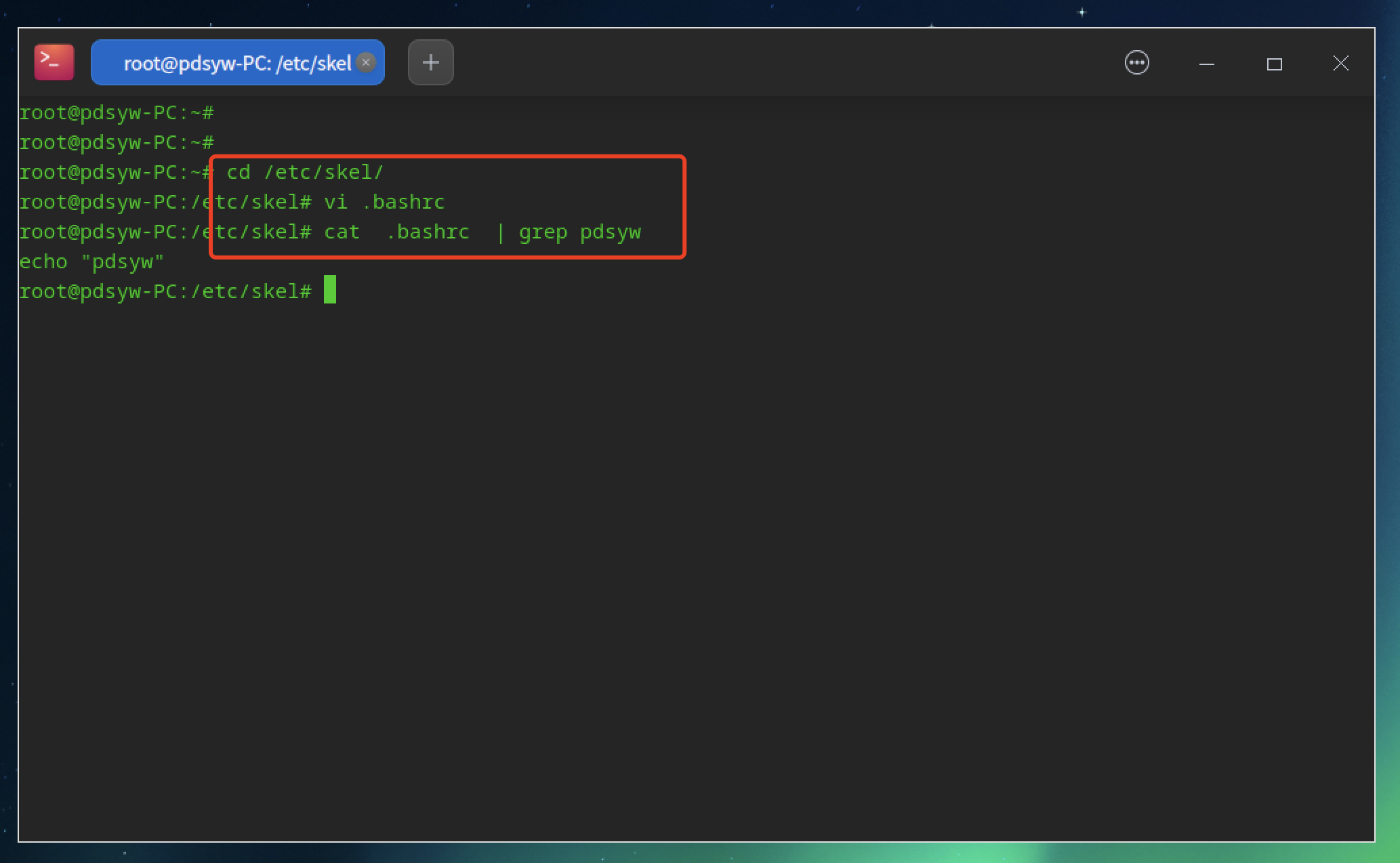Select the root@pdsyw-PC: /etc/skel tab

[237, 62]
